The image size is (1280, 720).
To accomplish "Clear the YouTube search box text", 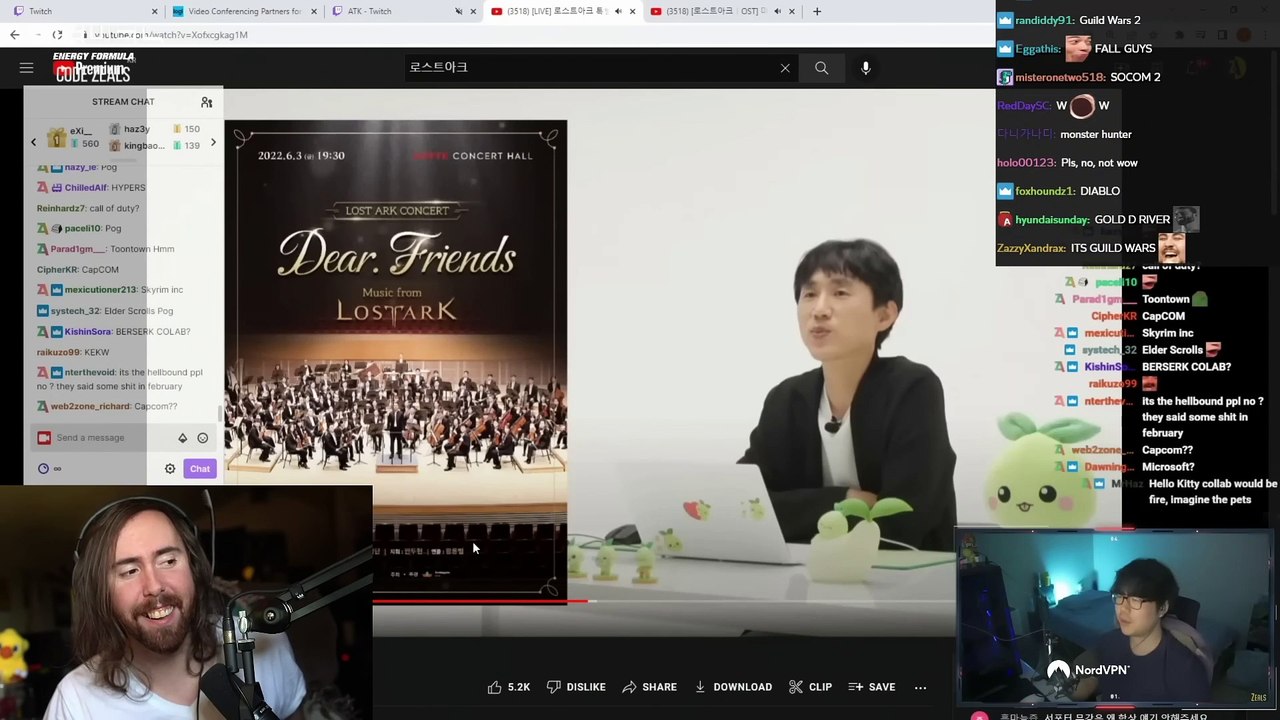I will tap(785, 68).
